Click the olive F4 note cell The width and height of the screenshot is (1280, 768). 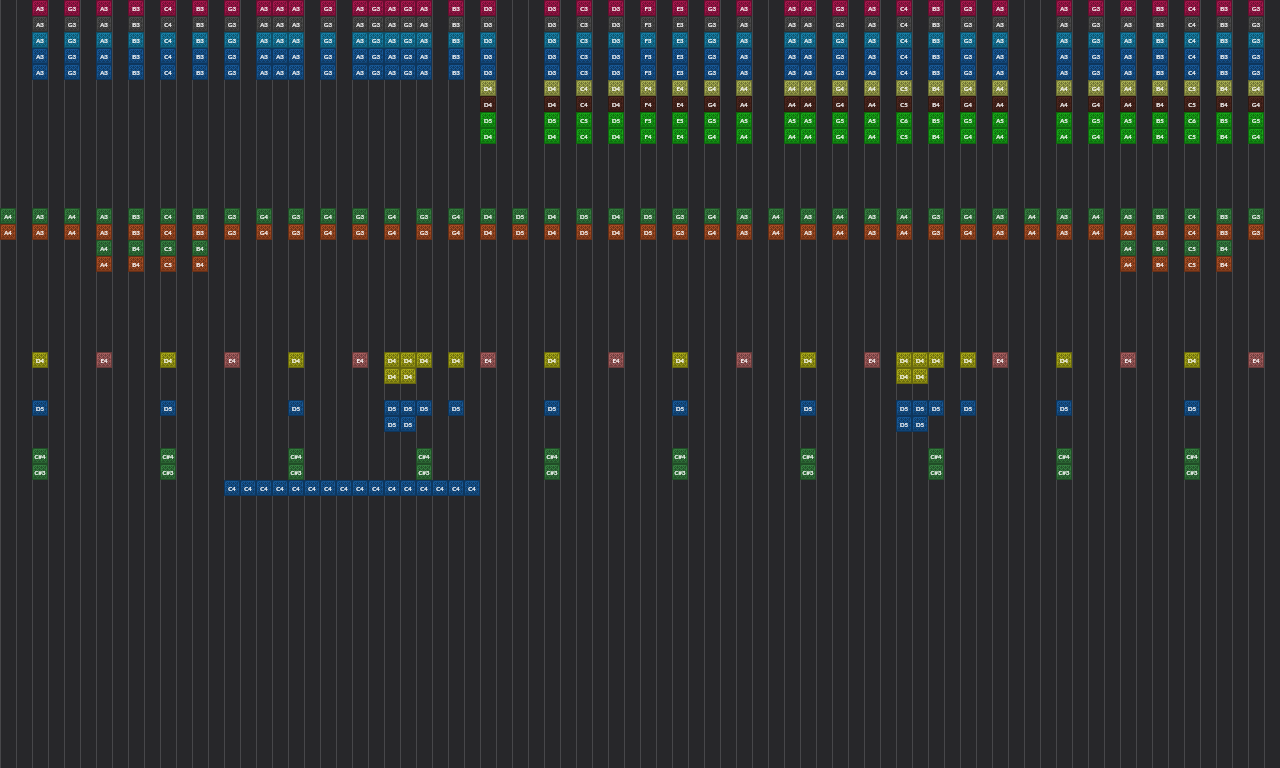coord(648,88)
